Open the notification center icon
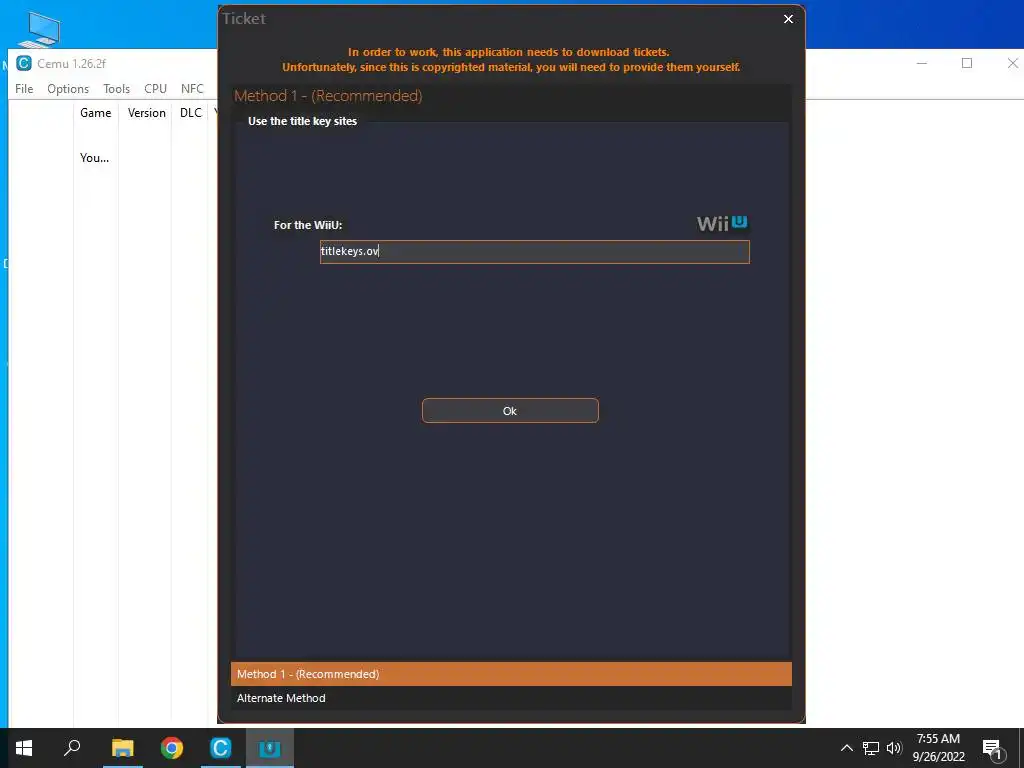This screenshot has width=1024, height=768. point(993,748)
